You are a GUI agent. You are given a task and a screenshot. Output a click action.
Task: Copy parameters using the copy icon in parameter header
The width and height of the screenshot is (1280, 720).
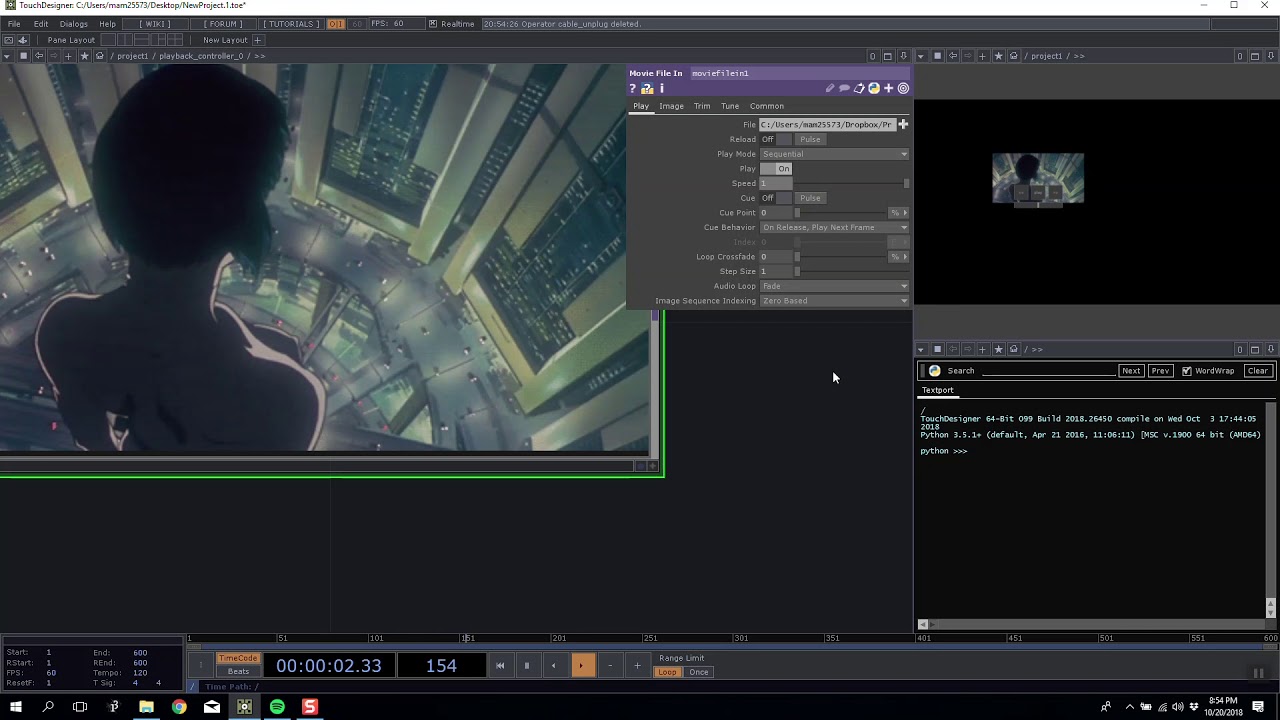tap(859, 88)
